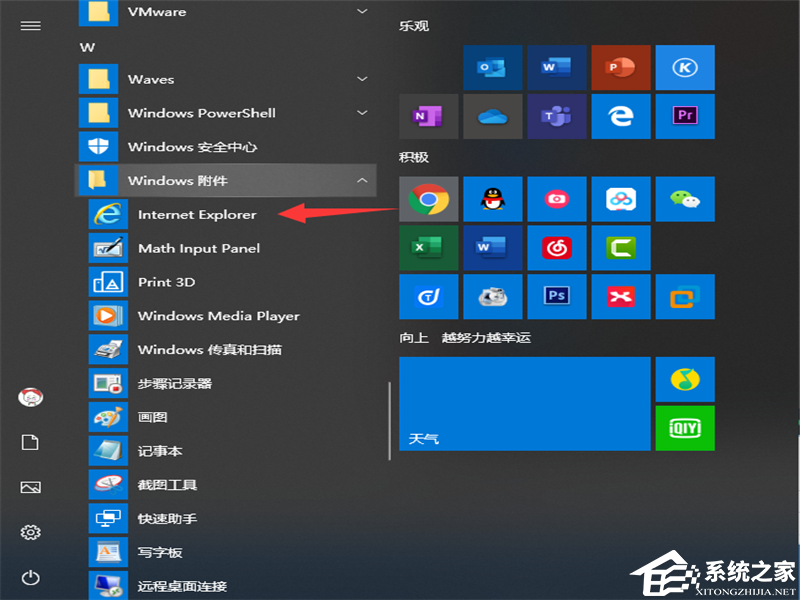Open the PowerPoint tile
The width and height of the screenshot is (800, 600).
coord(620,67)
